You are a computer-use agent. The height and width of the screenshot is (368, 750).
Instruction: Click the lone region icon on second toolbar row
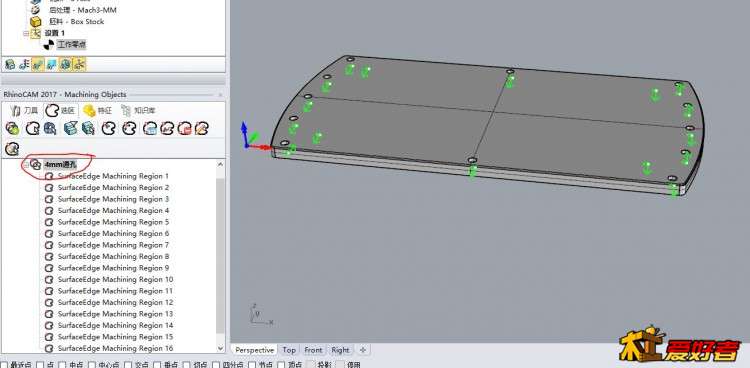click(x=12, y=148)
